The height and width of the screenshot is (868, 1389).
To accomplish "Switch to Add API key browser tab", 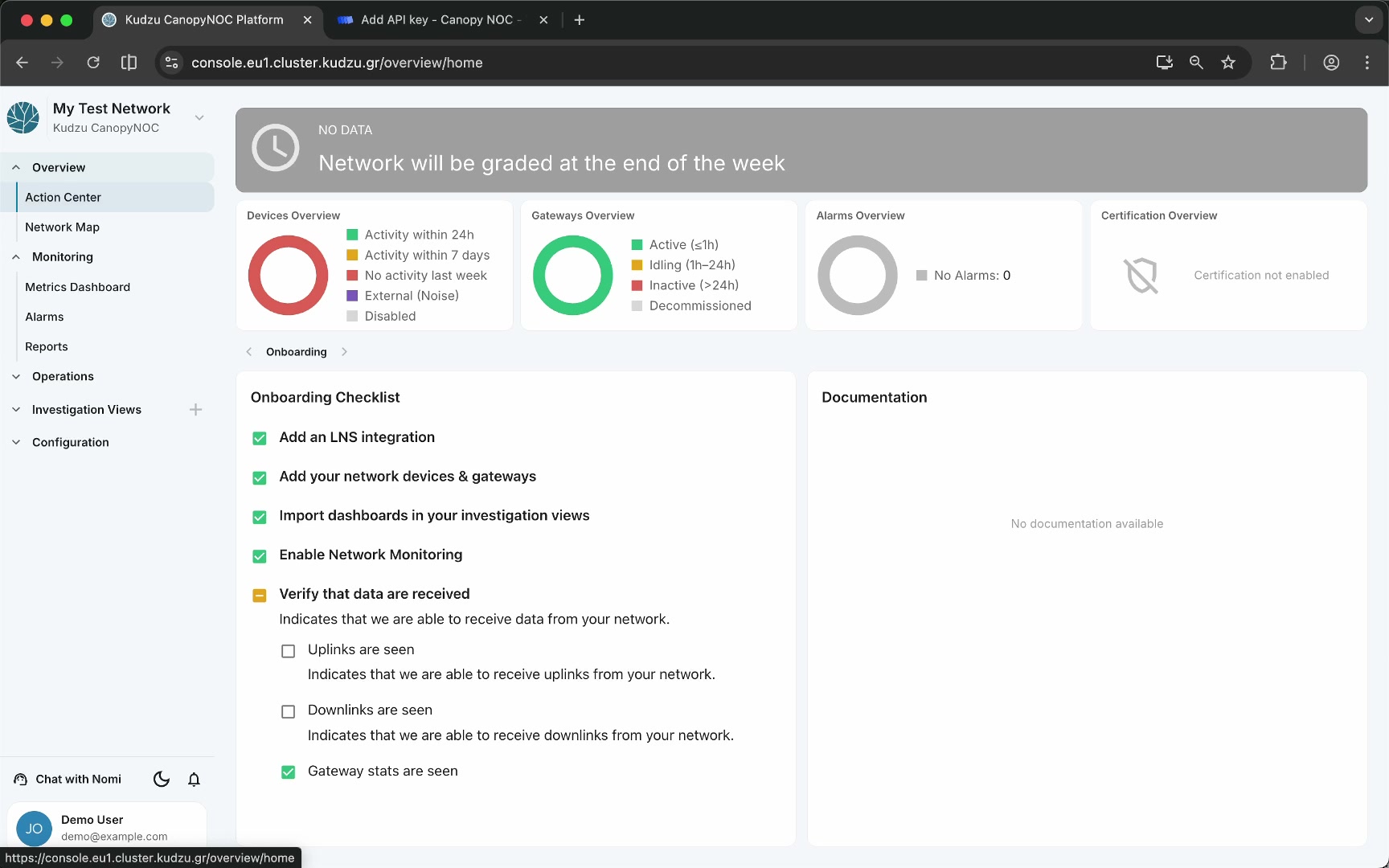I will click(x=441, y=20).
